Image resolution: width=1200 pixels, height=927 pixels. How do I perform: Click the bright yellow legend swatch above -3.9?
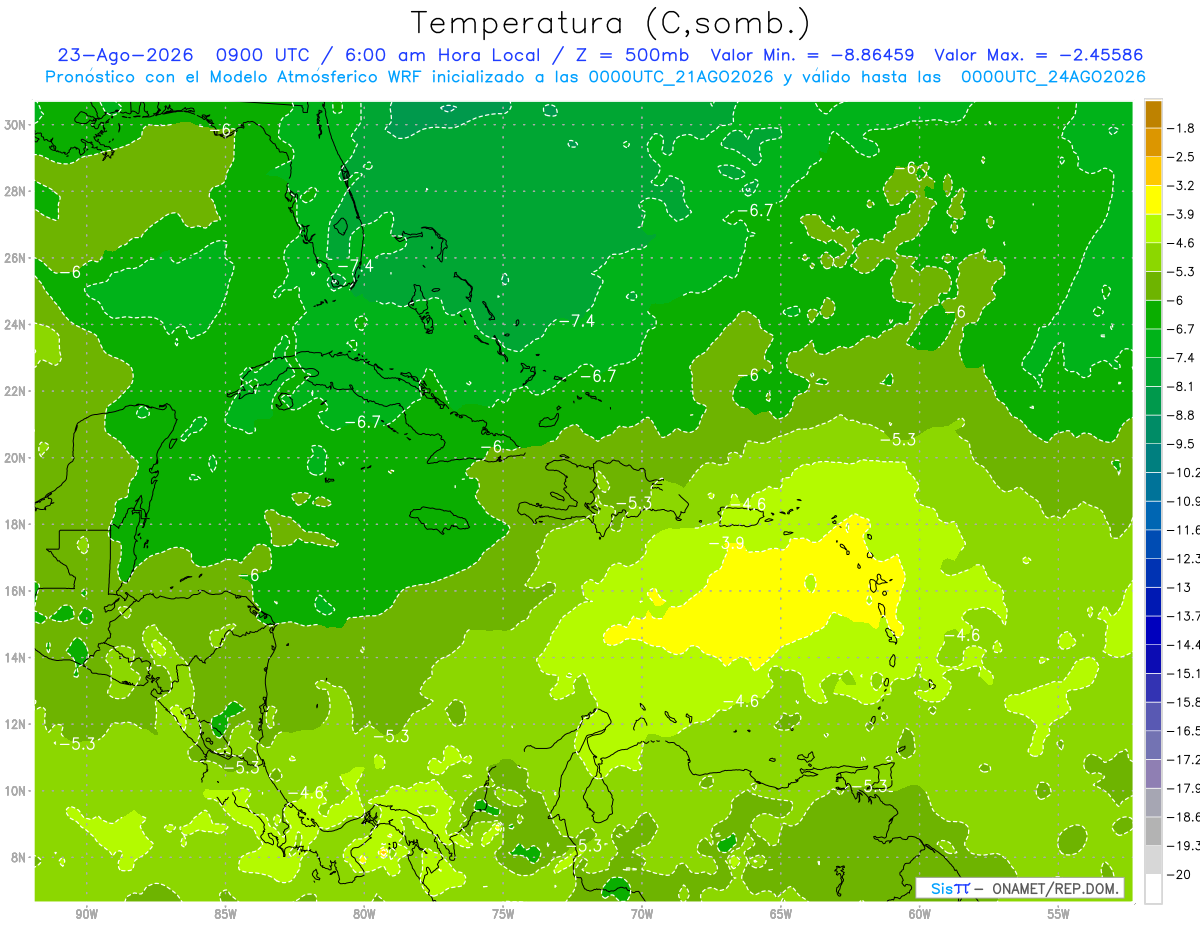coord(1153,199)
